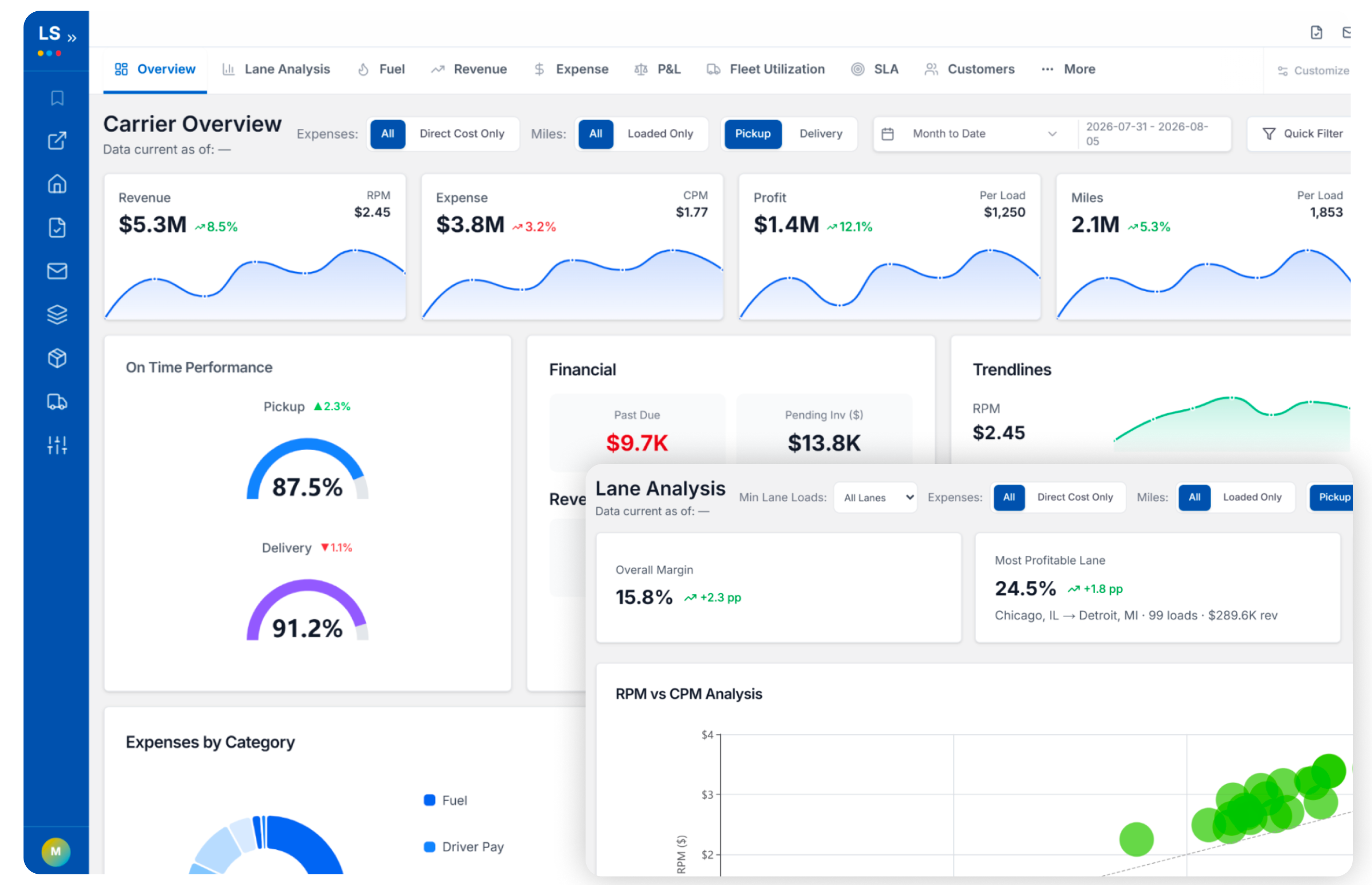Click the LS logo
The image size is (1372, 885).
pos(49,33)
